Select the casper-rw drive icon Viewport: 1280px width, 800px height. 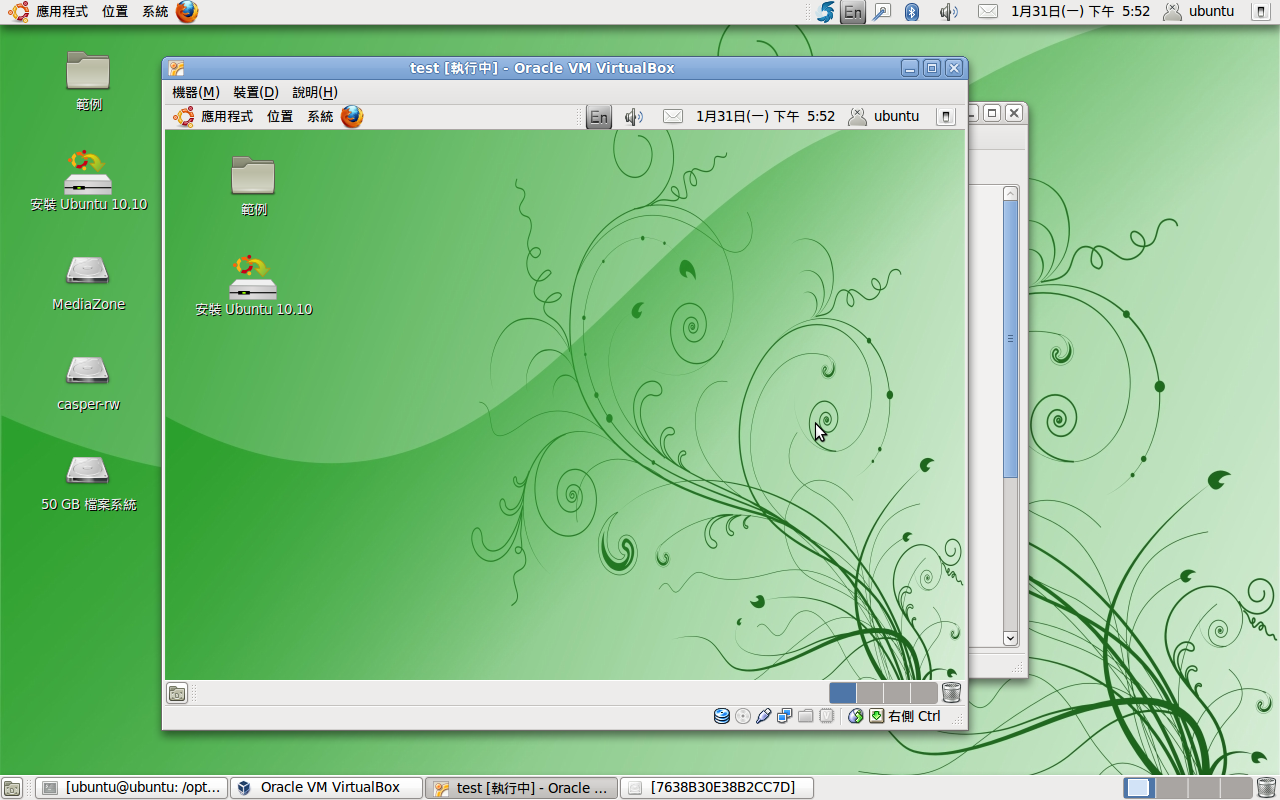click(89, 383)
